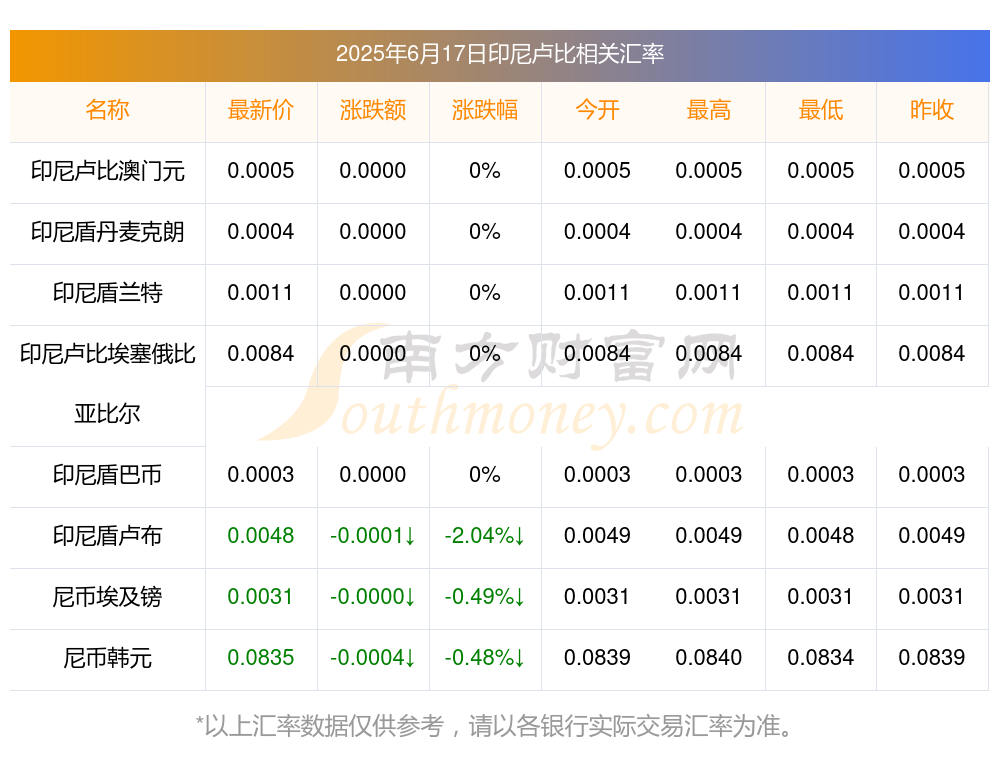The height and width of the screenshot is (757, 1000).
Task: Click 印尼盾卢布 previous close 0.0049
Action: (932, 536)
